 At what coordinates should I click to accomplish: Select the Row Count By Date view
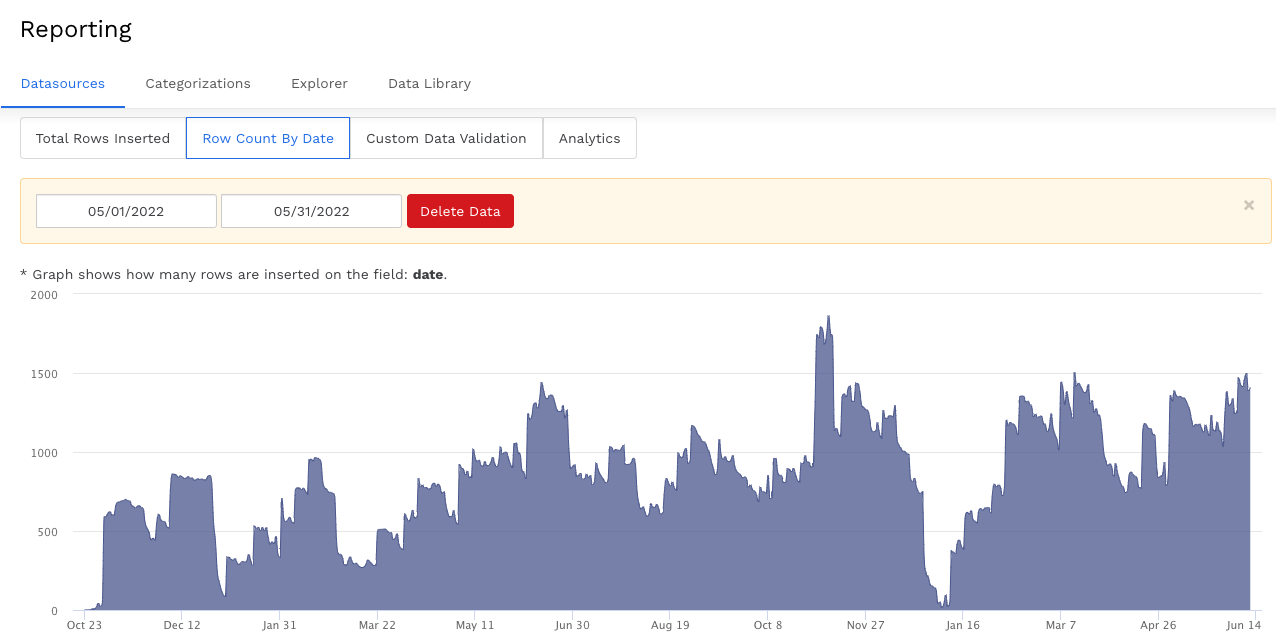point(268,139)
